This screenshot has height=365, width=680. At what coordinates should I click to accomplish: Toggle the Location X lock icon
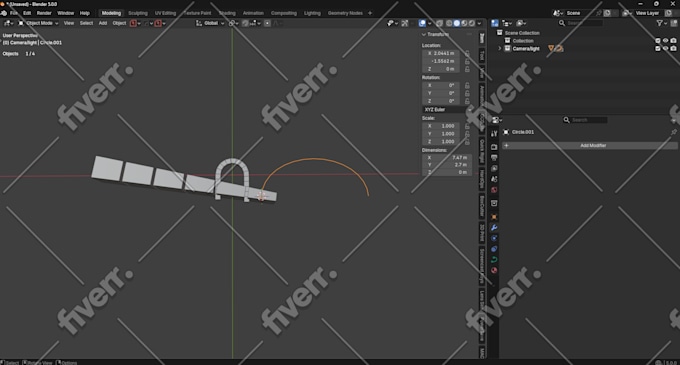[467, 53]
